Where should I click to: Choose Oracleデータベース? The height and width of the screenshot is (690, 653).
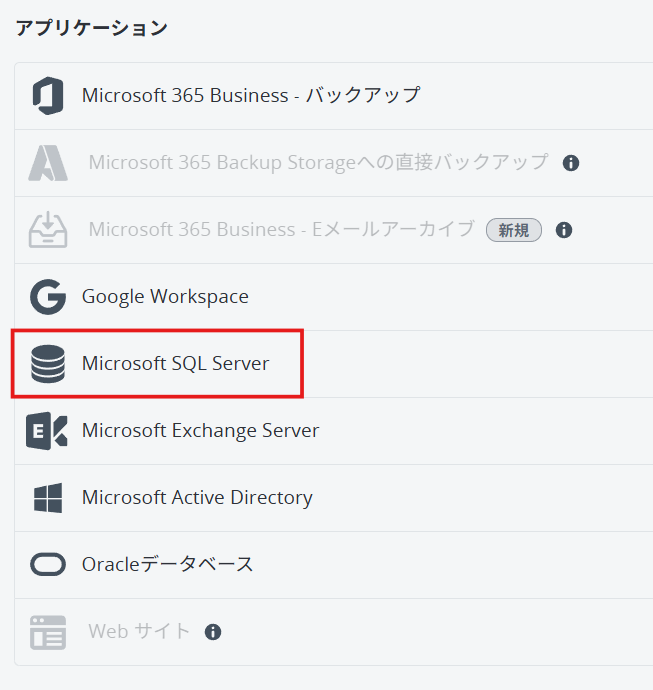click(x=168, y=564)
